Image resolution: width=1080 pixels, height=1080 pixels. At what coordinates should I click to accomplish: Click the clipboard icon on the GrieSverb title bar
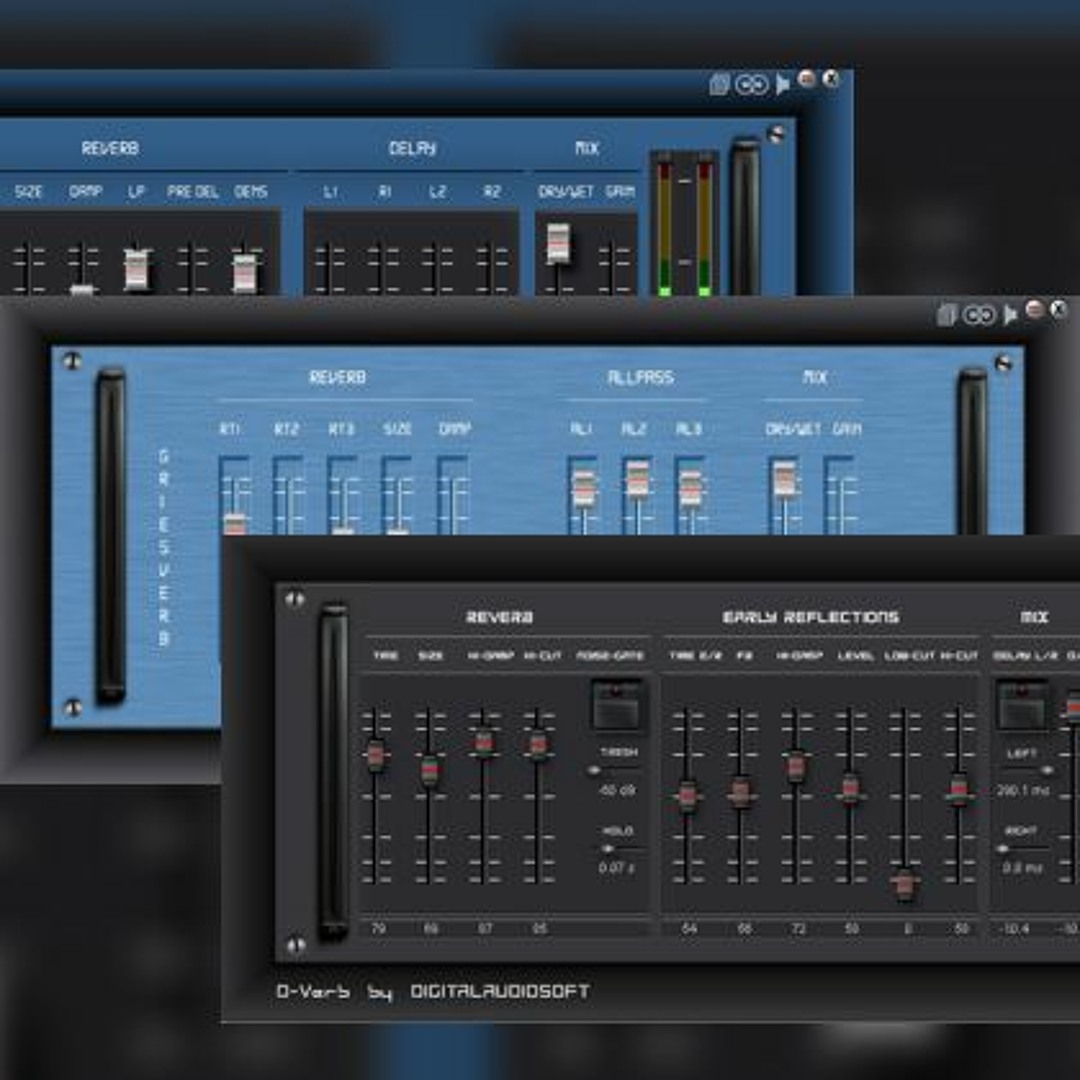pos(945,312)
